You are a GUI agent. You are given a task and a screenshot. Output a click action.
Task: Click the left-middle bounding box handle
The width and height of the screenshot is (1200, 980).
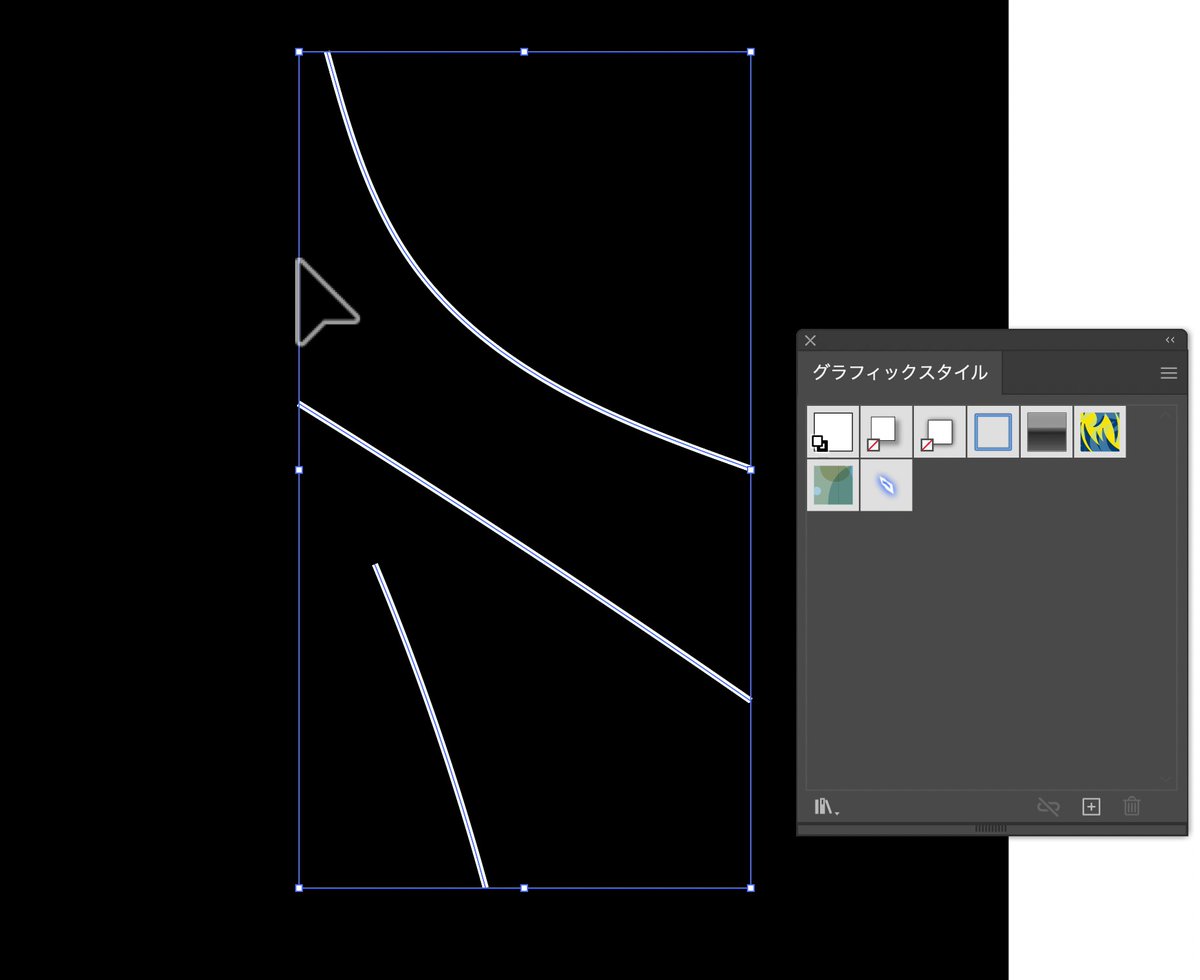tap(299, 469)
